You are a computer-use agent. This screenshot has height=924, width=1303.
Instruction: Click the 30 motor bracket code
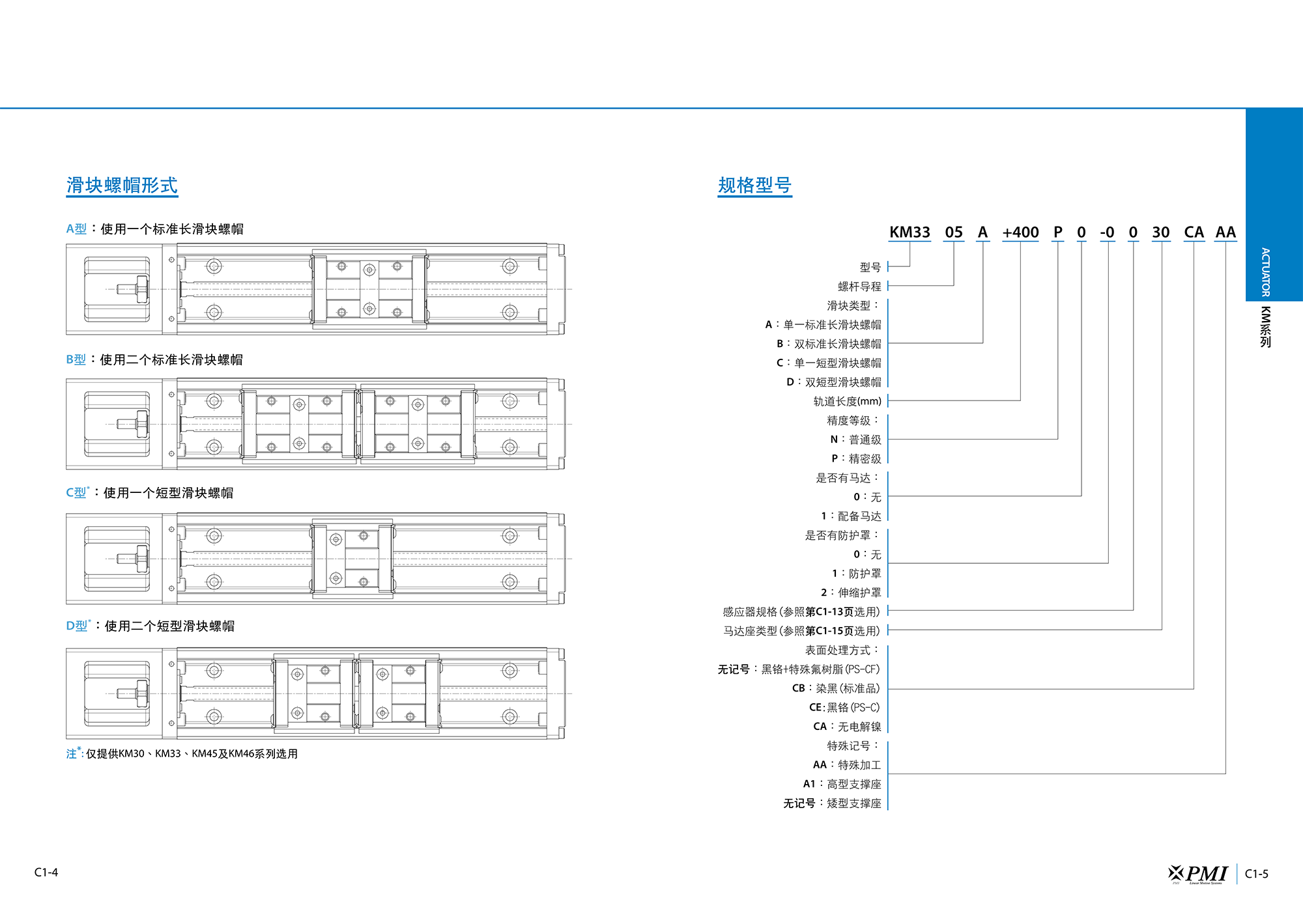tap(1161, 232)
